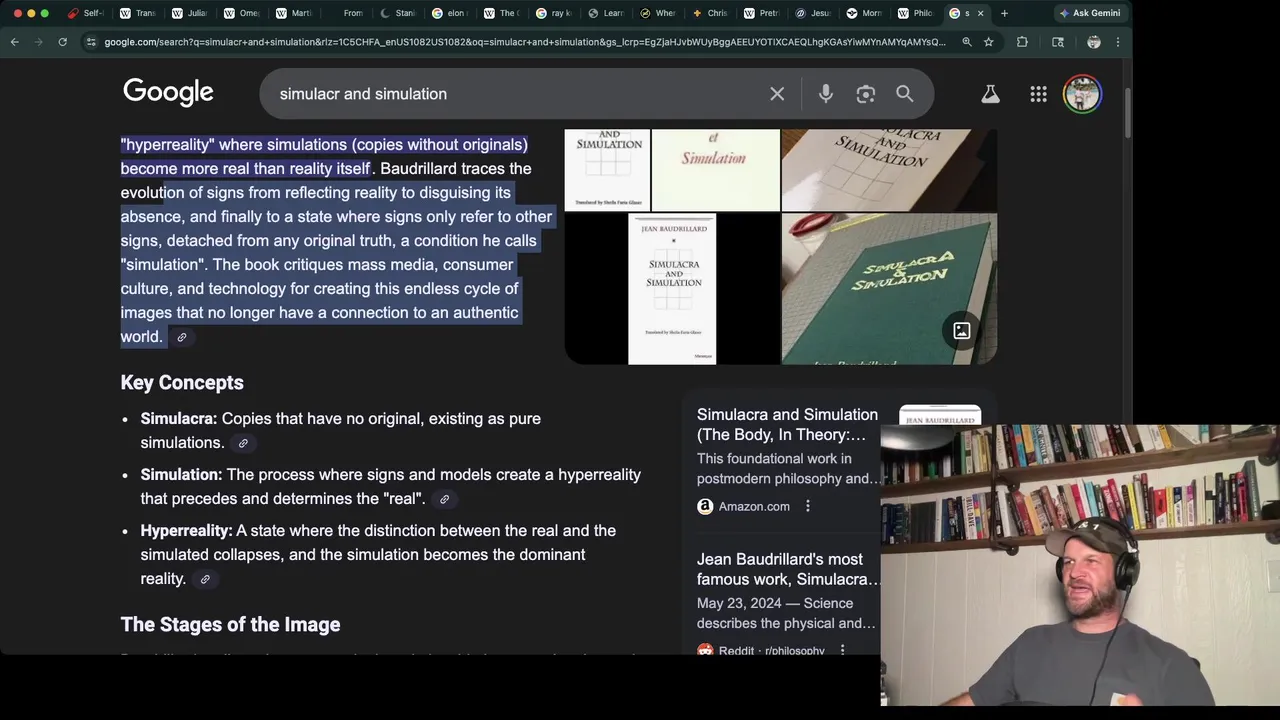Submit search with the magnifying glass icon
The width and height of the screenshot is (1280, 720).
pos(904,94)
